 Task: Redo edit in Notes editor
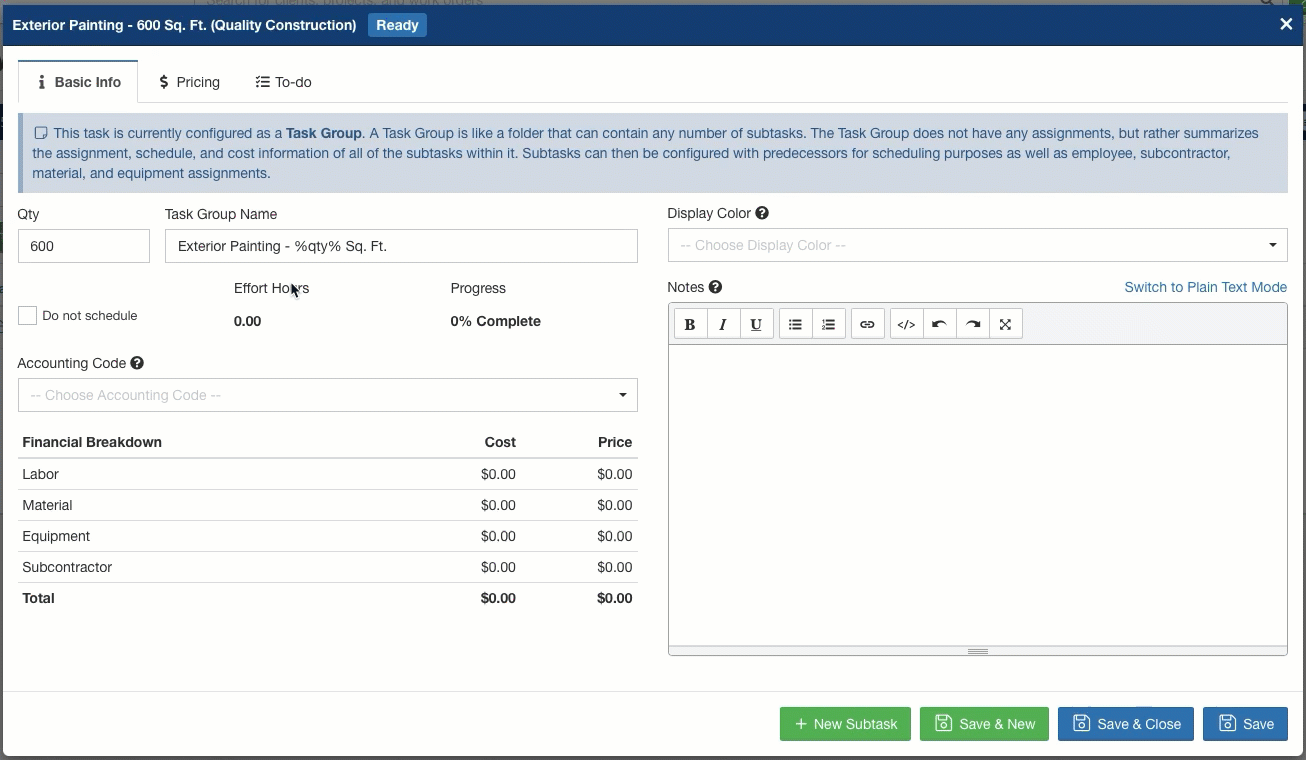tap(972, 324)
